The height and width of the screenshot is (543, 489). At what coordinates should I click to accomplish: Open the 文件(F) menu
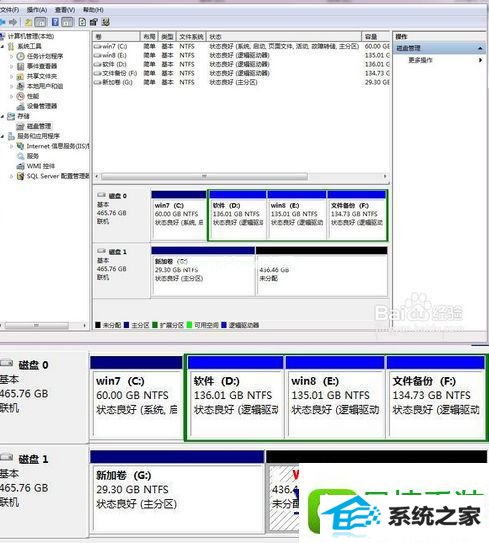coord(9,10)
